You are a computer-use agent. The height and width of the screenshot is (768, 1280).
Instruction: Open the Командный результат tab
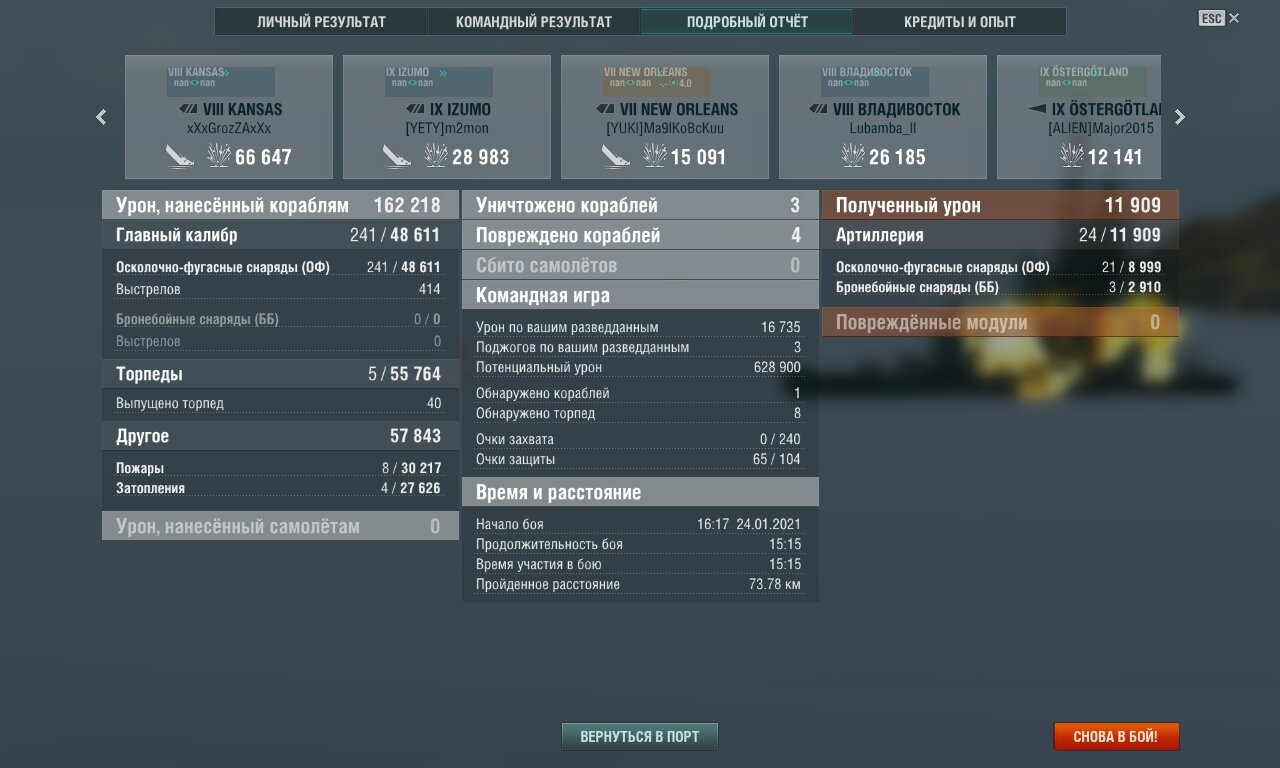534,21
